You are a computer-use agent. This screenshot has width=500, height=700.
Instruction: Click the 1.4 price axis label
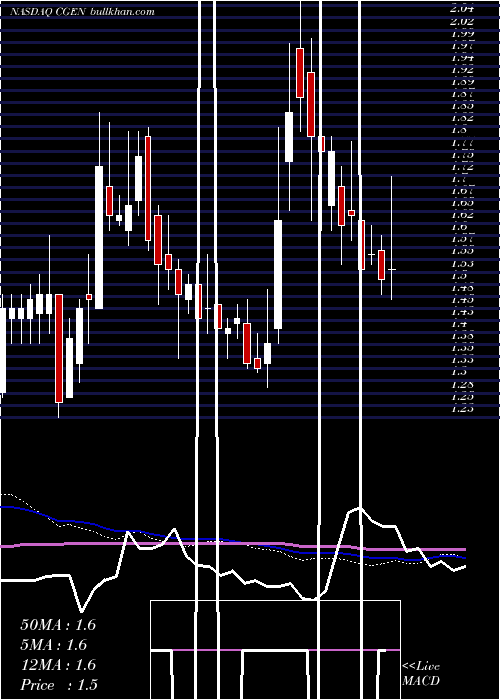point(459,323)
